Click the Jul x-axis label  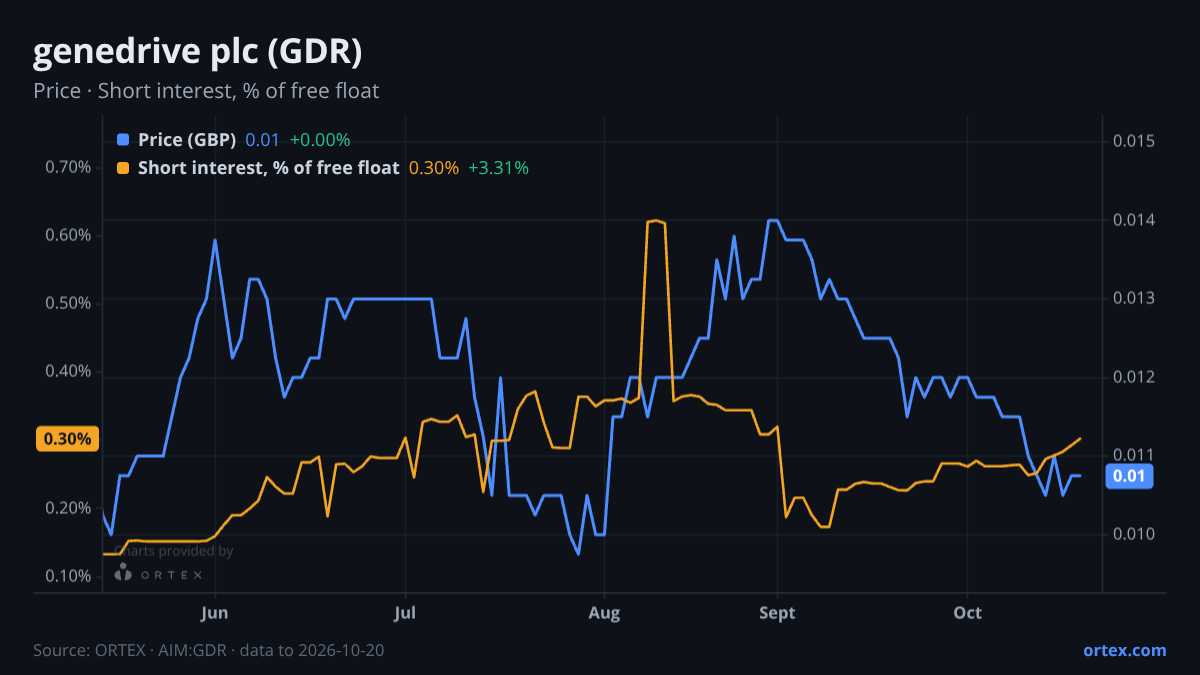pyautogui.click(x=405, y=612)
